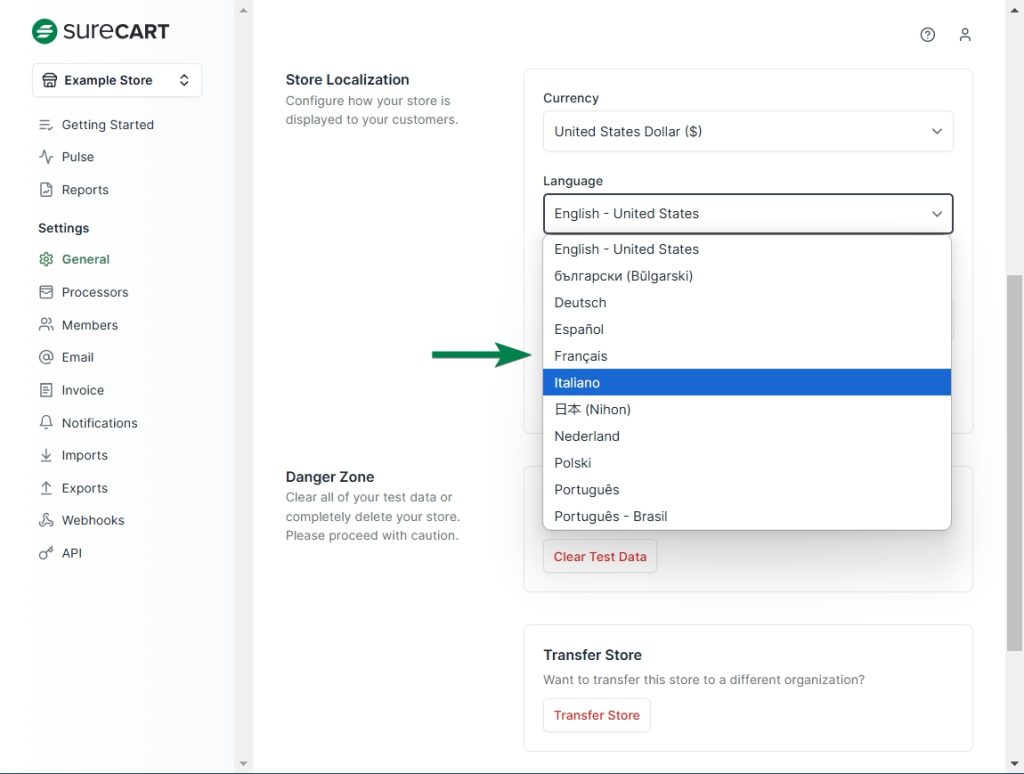Click the Webhooks icon in sidebar
The height and width of the screenshot is (774, 1024).
click(x=46, y=520)
